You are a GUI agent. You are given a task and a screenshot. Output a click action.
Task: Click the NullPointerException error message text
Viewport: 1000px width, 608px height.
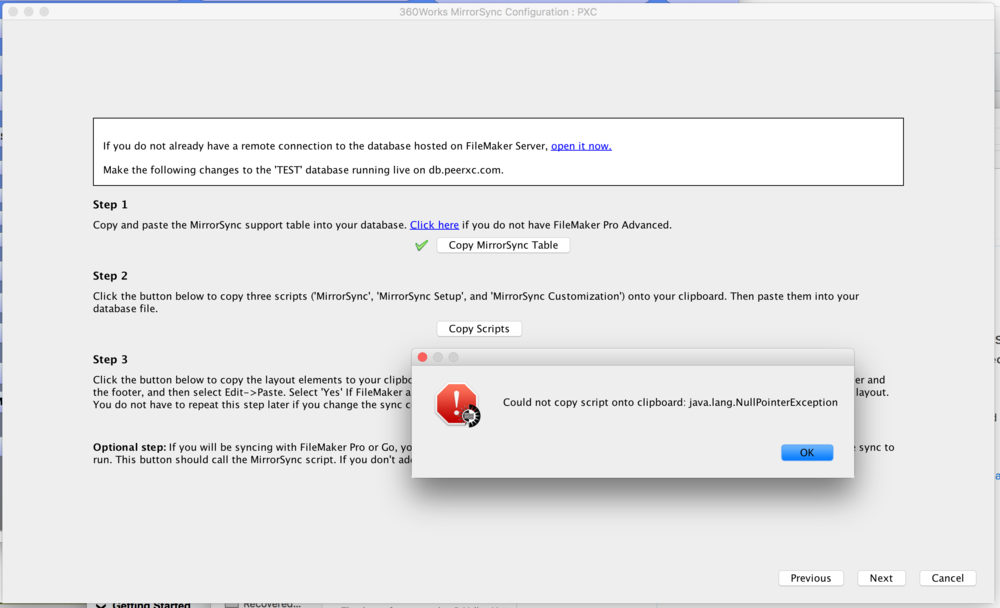coord(670,403)
